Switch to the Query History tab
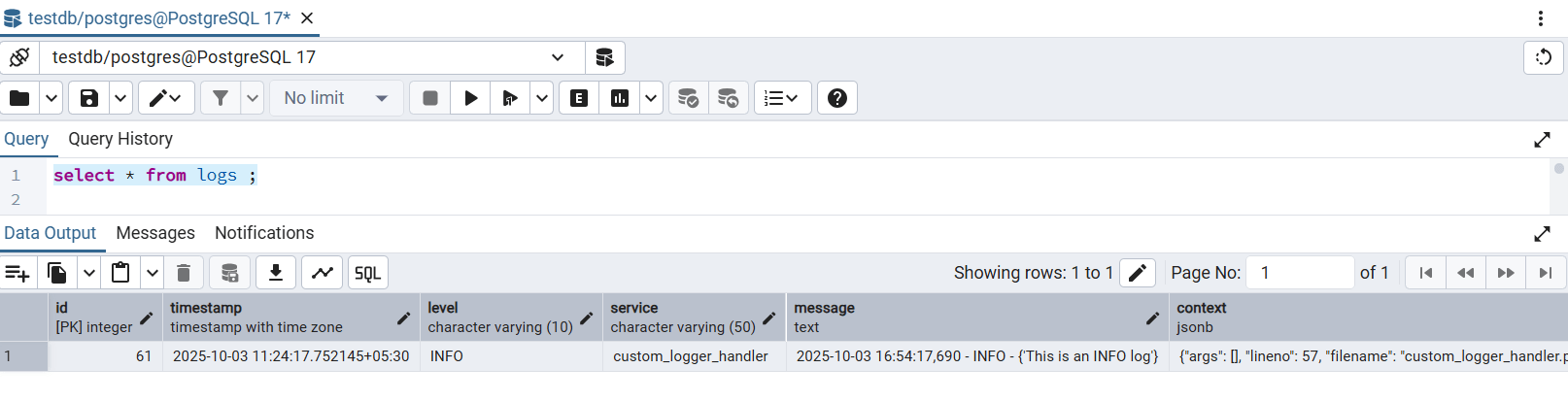Viewport: 1568px width, 402px height. tap(120, 139)
